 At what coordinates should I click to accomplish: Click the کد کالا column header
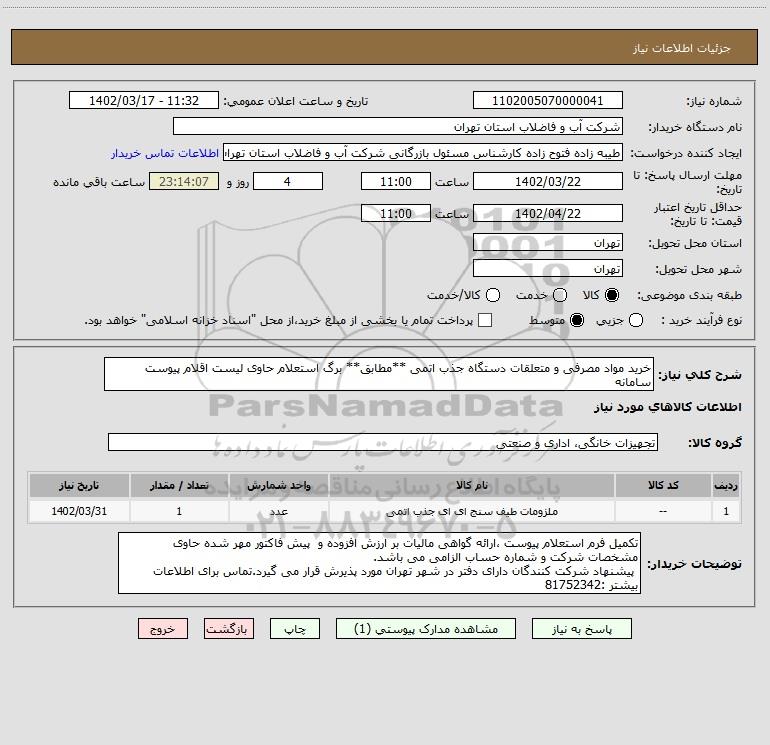click(x=663, y=485)
